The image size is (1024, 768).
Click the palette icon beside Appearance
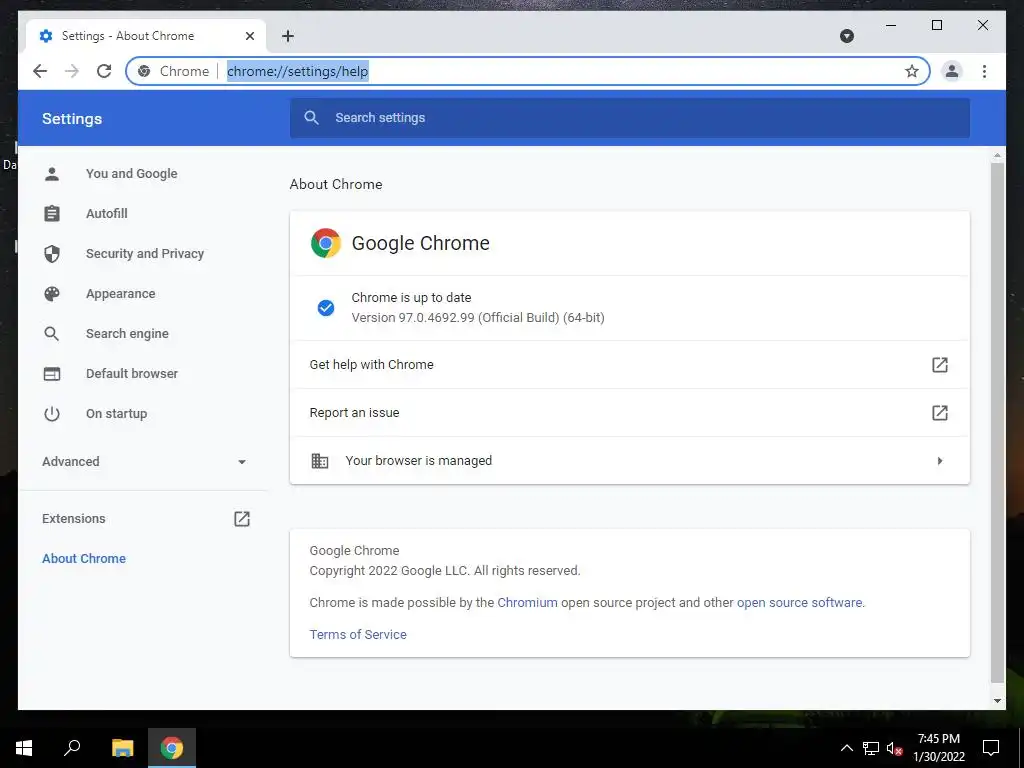click(x=52, y=294)
